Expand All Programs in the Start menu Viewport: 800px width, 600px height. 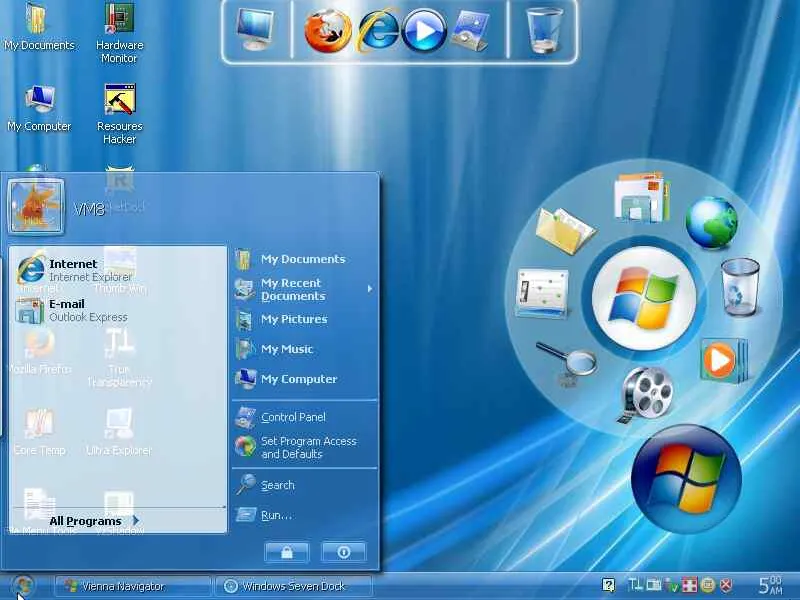[94, 520]
